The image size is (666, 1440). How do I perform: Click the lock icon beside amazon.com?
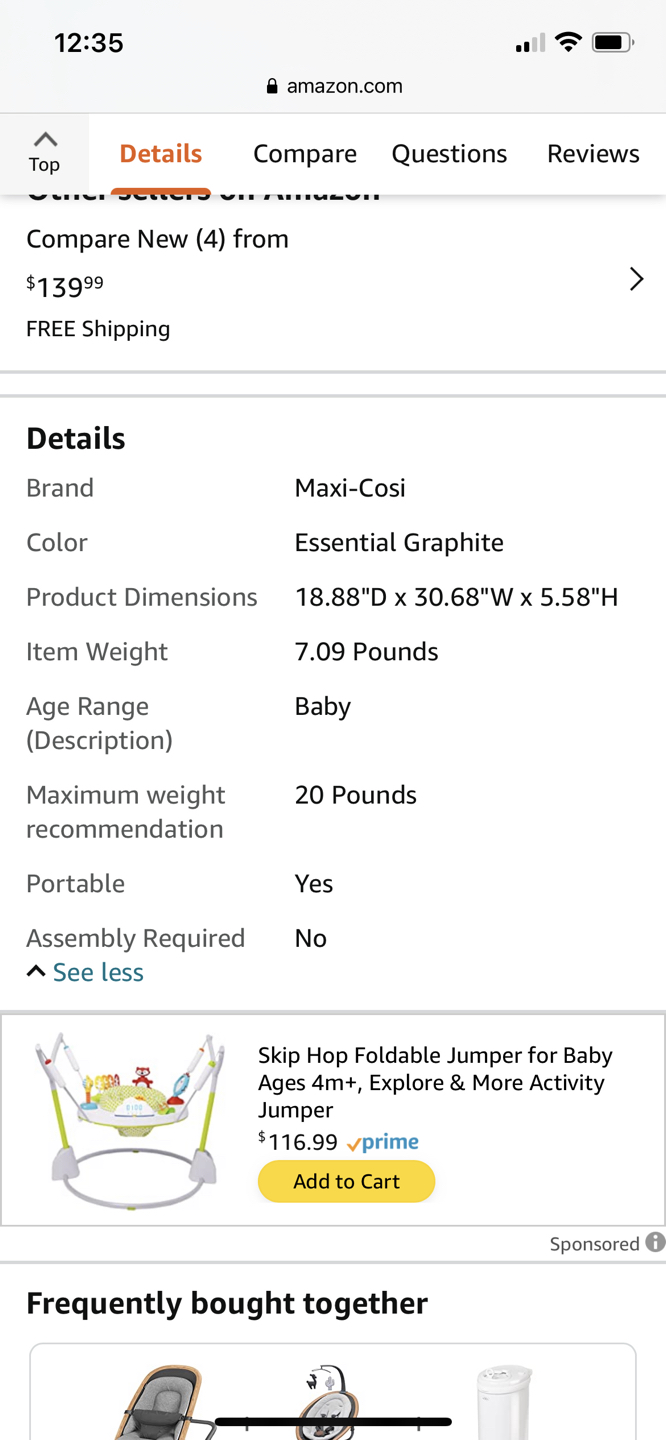(x=272, y=86)
